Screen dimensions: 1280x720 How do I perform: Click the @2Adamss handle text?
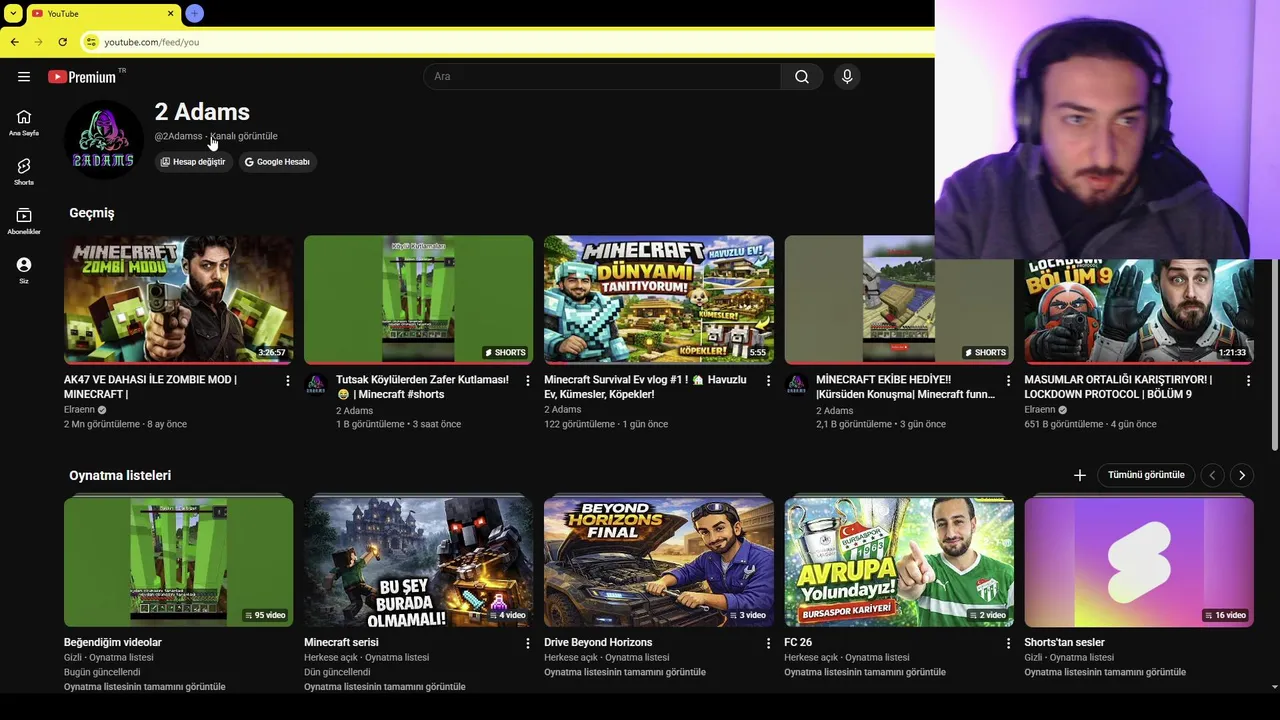(x=178, y=136)
